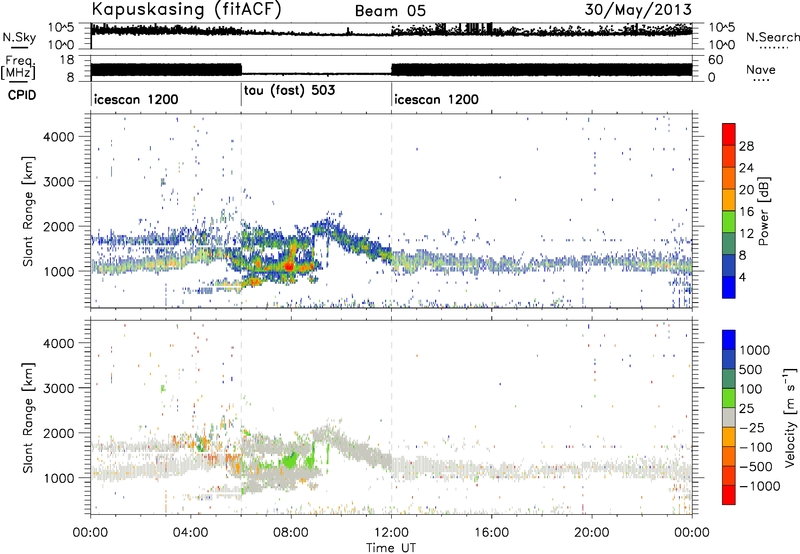Click the red high-power backscatter patch near 08:00
This screenshot has width=800, height=554.
(x=290, y=265)
